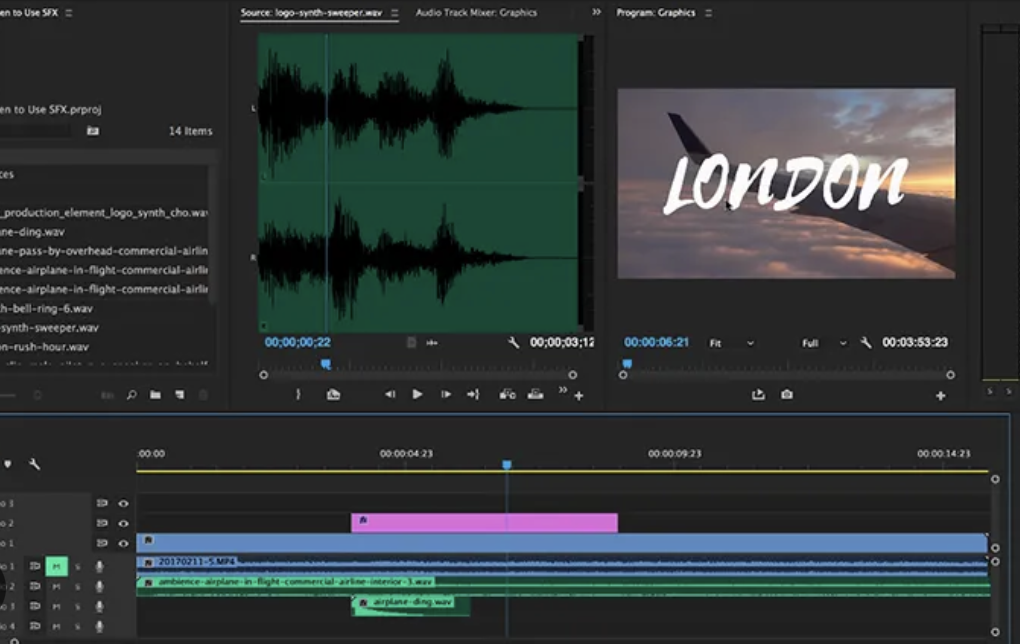
Task: Toggle sync lock for Audio 2 track
Action: [x=35, y=587]
